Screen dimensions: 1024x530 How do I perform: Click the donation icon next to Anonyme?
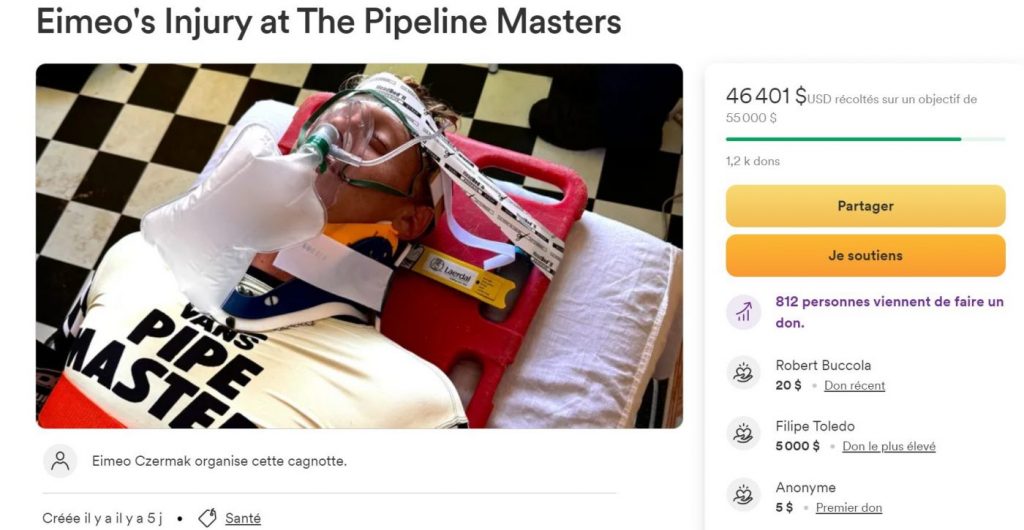[x=743, y=495]
